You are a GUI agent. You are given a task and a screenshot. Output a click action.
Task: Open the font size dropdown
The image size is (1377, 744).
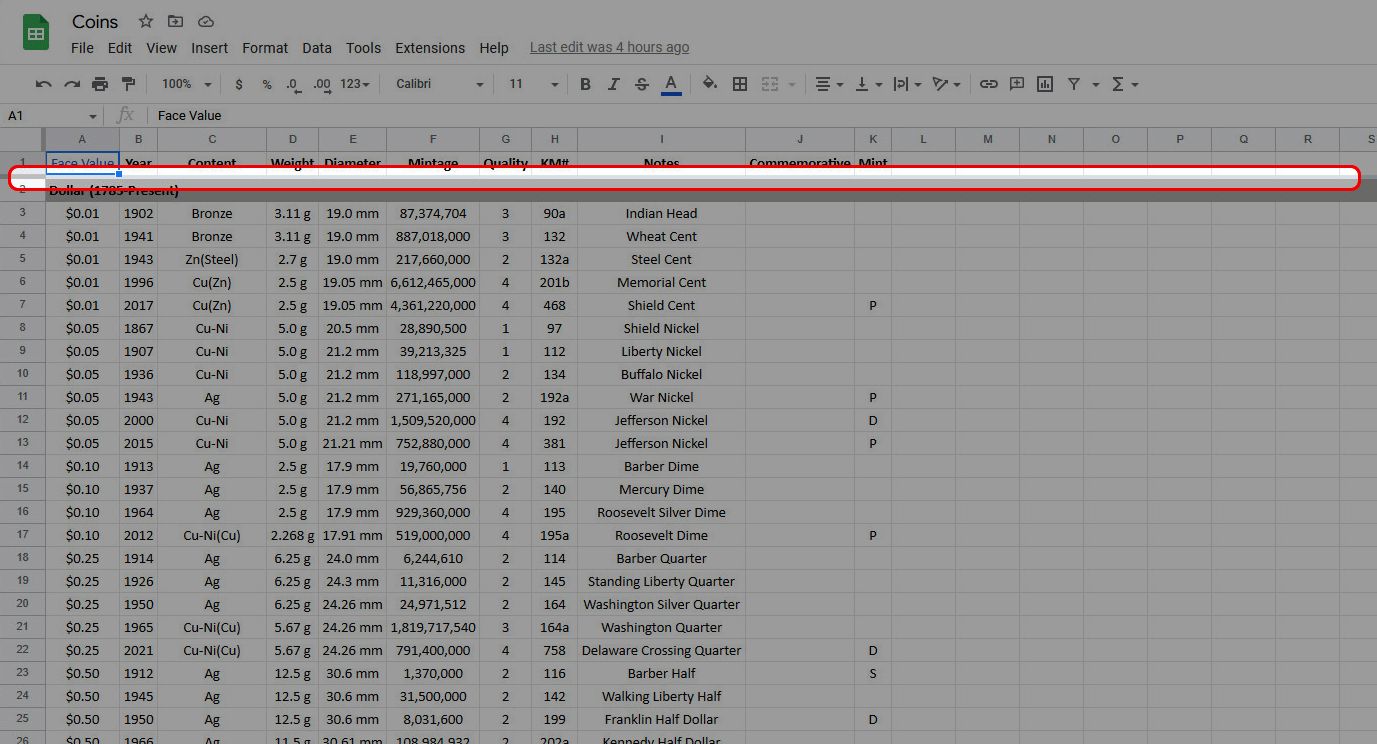[533, 84]
